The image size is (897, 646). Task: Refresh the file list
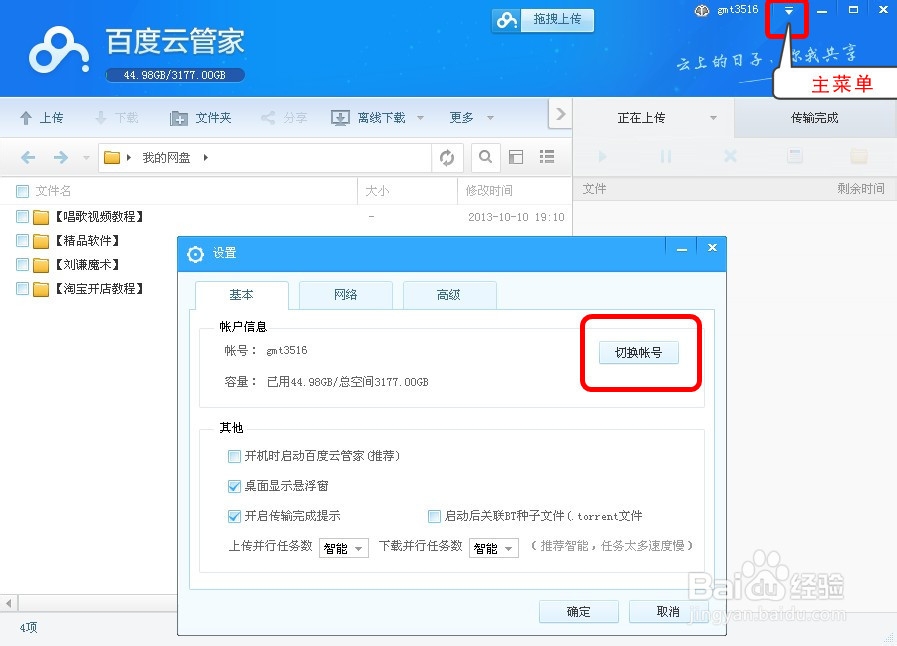(x=447, y=157)
